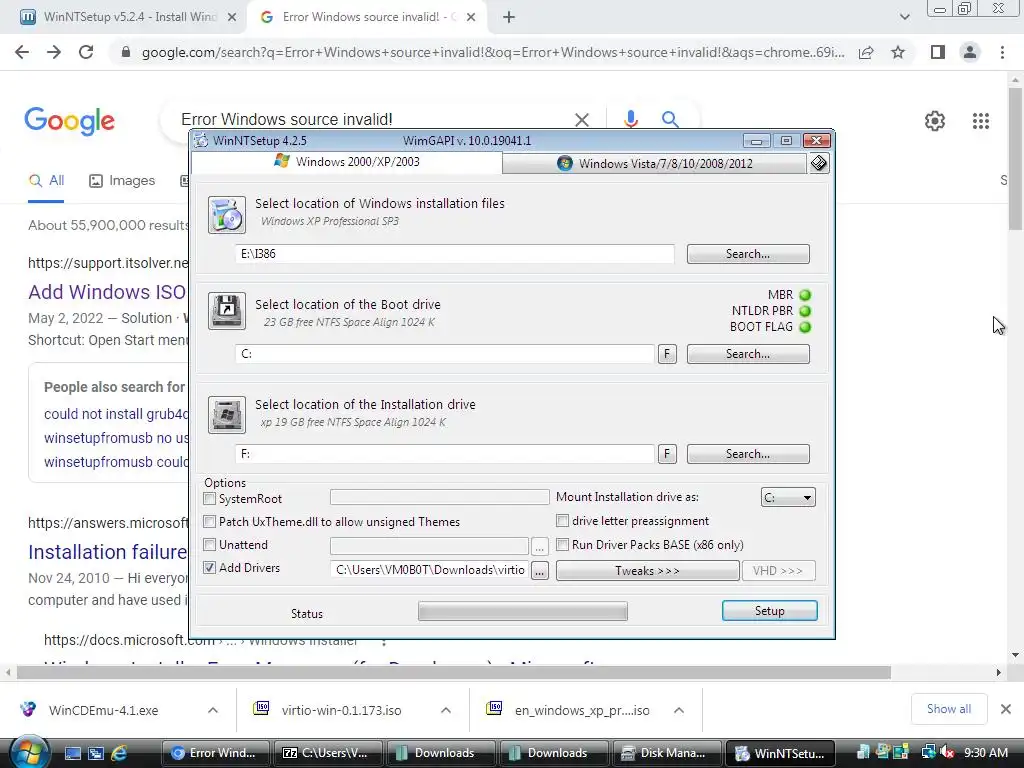Click the Setup button
The width and height of the screenshot is (1024, 768).
(x=769, y=611)
